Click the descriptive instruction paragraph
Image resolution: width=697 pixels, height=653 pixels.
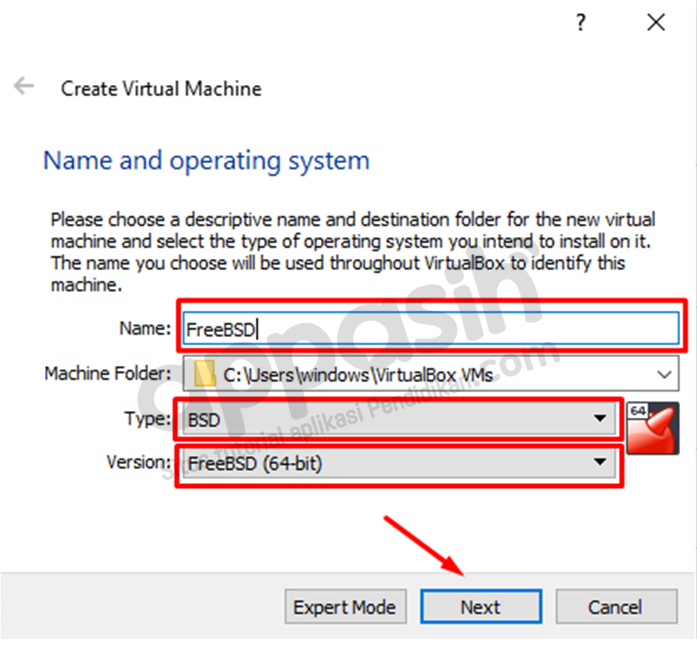[353, 252]
